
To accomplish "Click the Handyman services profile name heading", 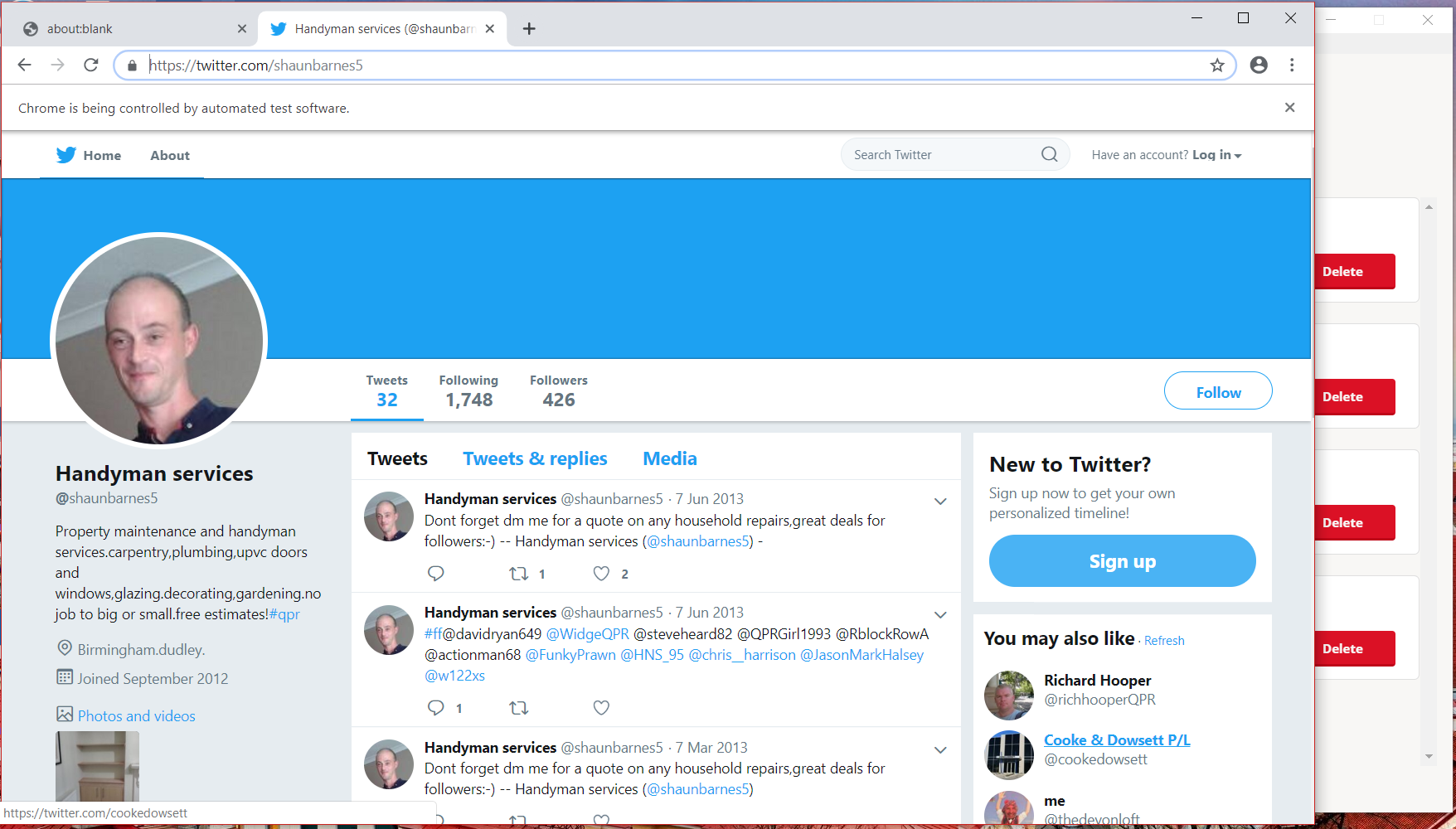I will (x=154, y=473).
